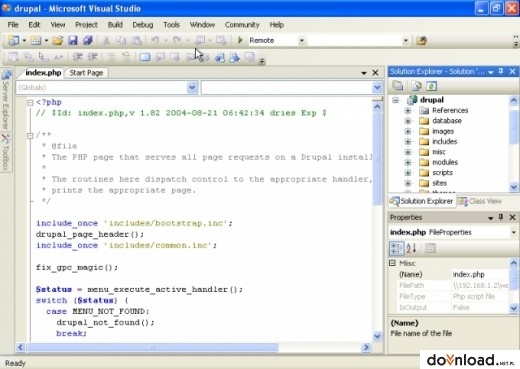Open the Remote configuration dropdown

click(301, 41)
